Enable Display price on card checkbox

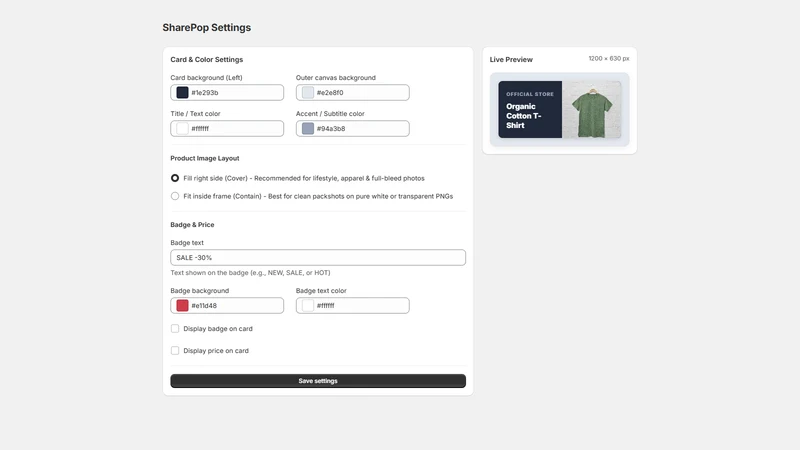tap(175, 351)
